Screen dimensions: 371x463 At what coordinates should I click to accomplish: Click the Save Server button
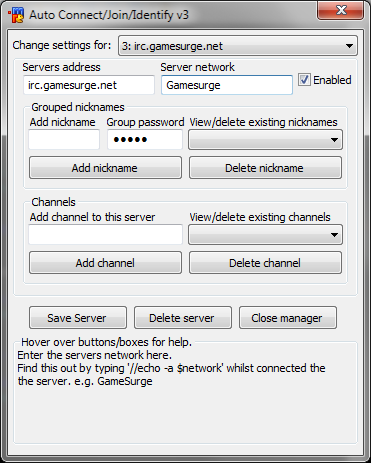click(x=78, y=318)
